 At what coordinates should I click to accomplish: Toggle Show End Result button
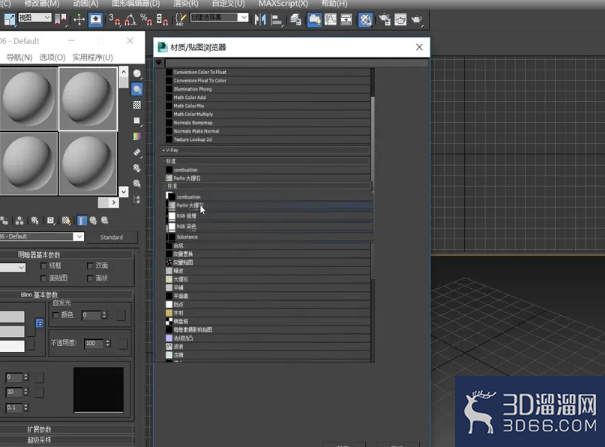pyautogui.click(x=81, y=221)
